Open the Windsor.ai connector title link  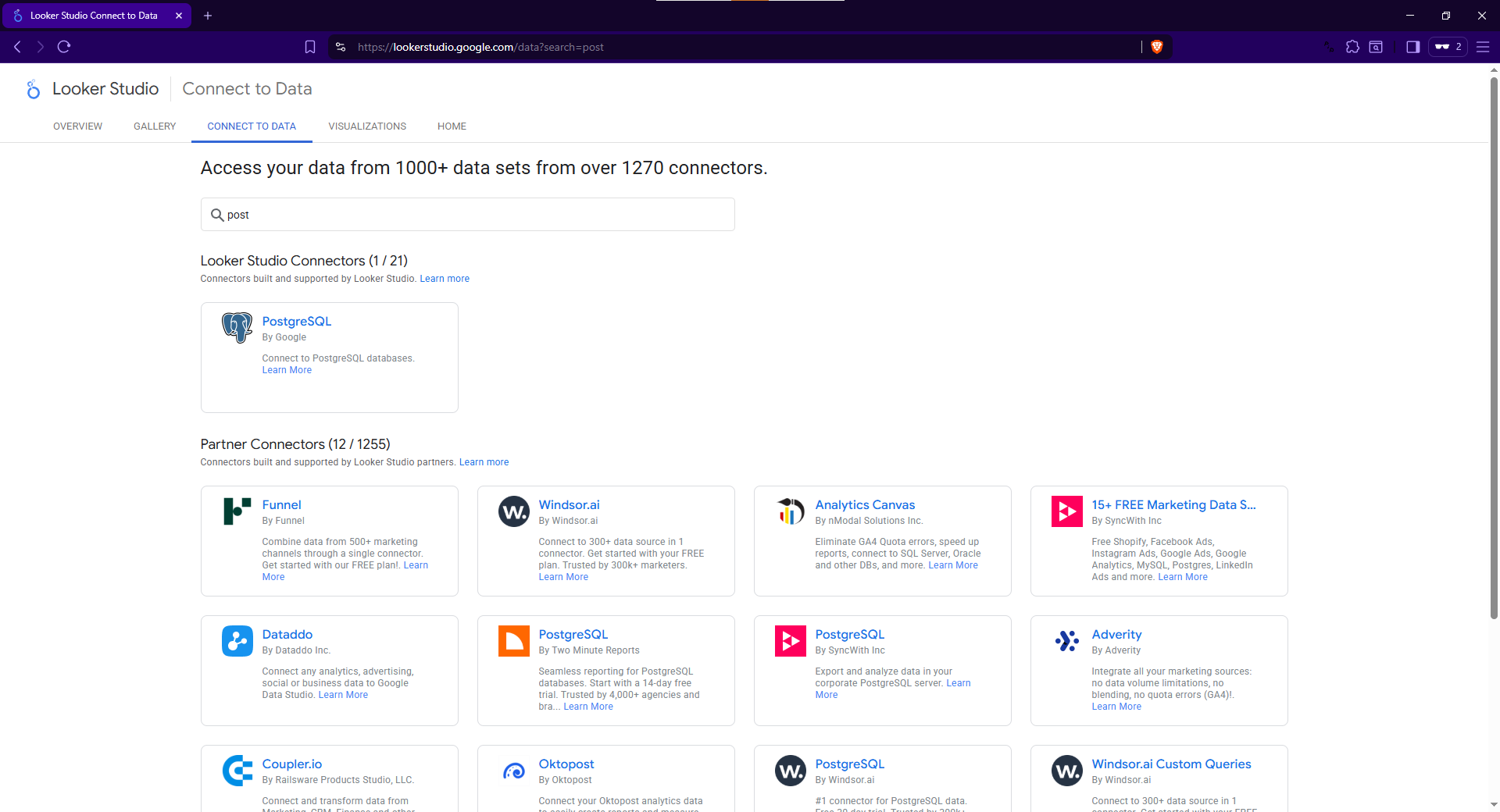coord(570,505)
